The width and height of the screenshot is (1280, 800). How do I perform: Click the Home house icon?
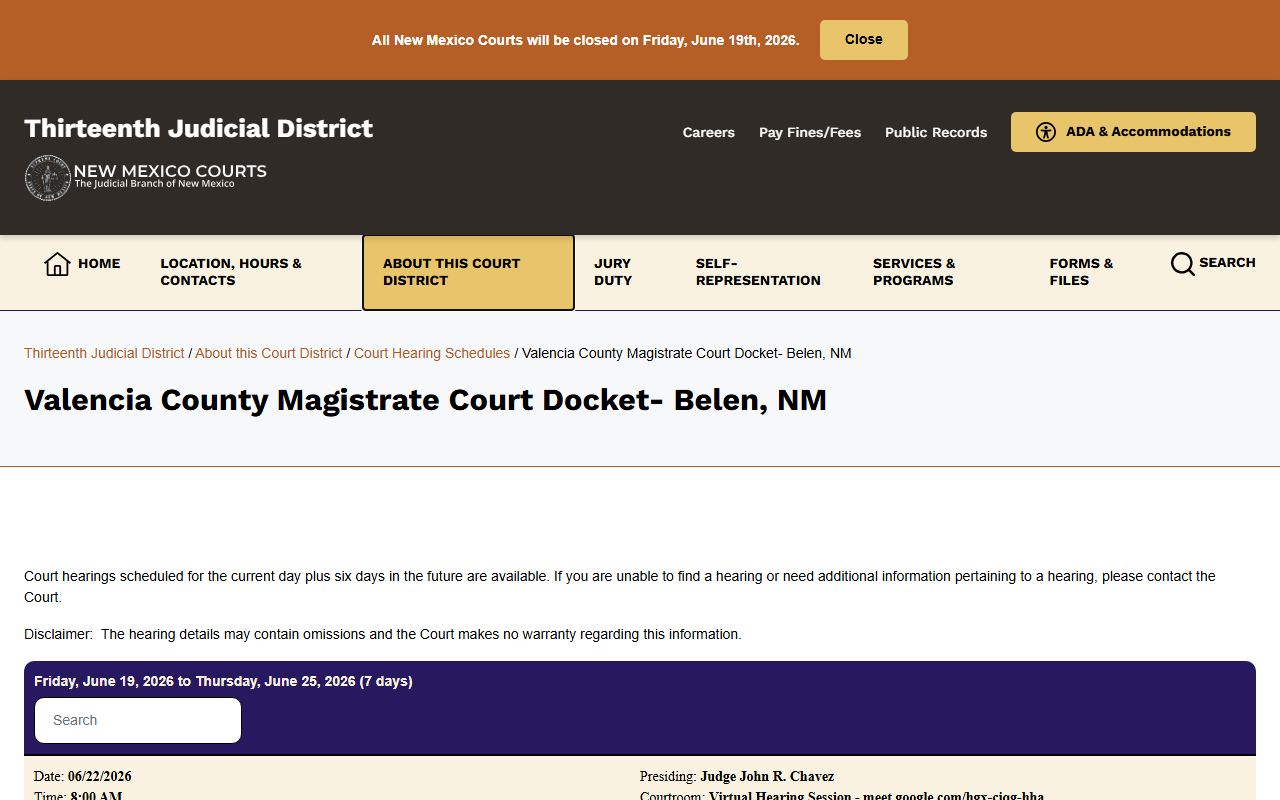[x=57, y=264]
